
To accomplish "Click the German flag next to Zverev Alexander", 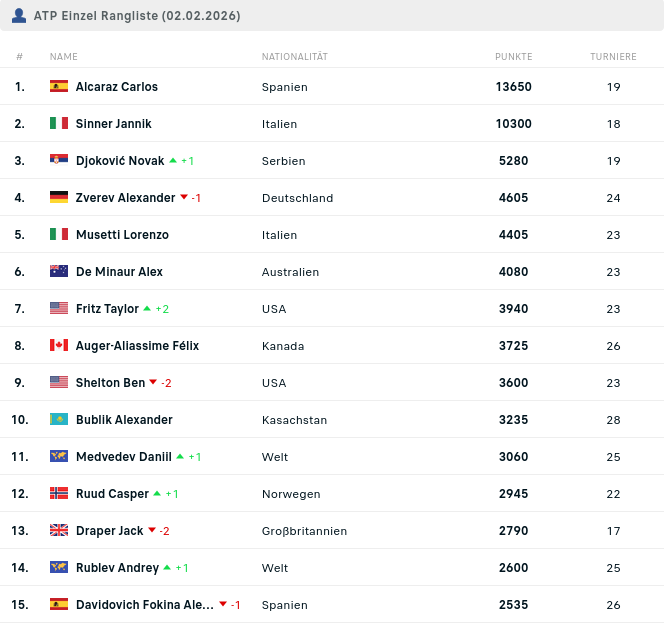I will 59,198.
